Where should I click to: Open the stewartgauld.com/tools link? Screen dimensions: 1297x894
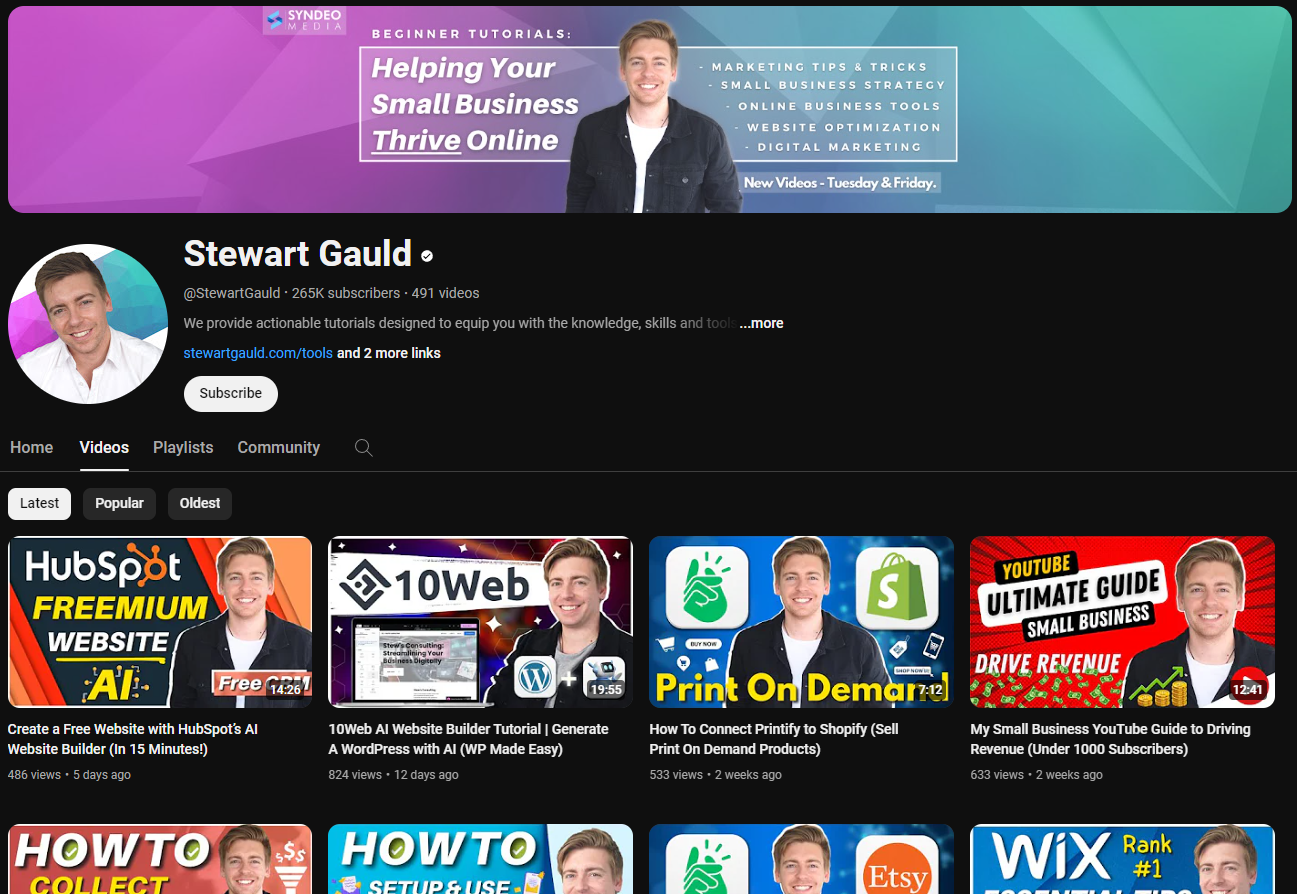click(x=258, y=353)
